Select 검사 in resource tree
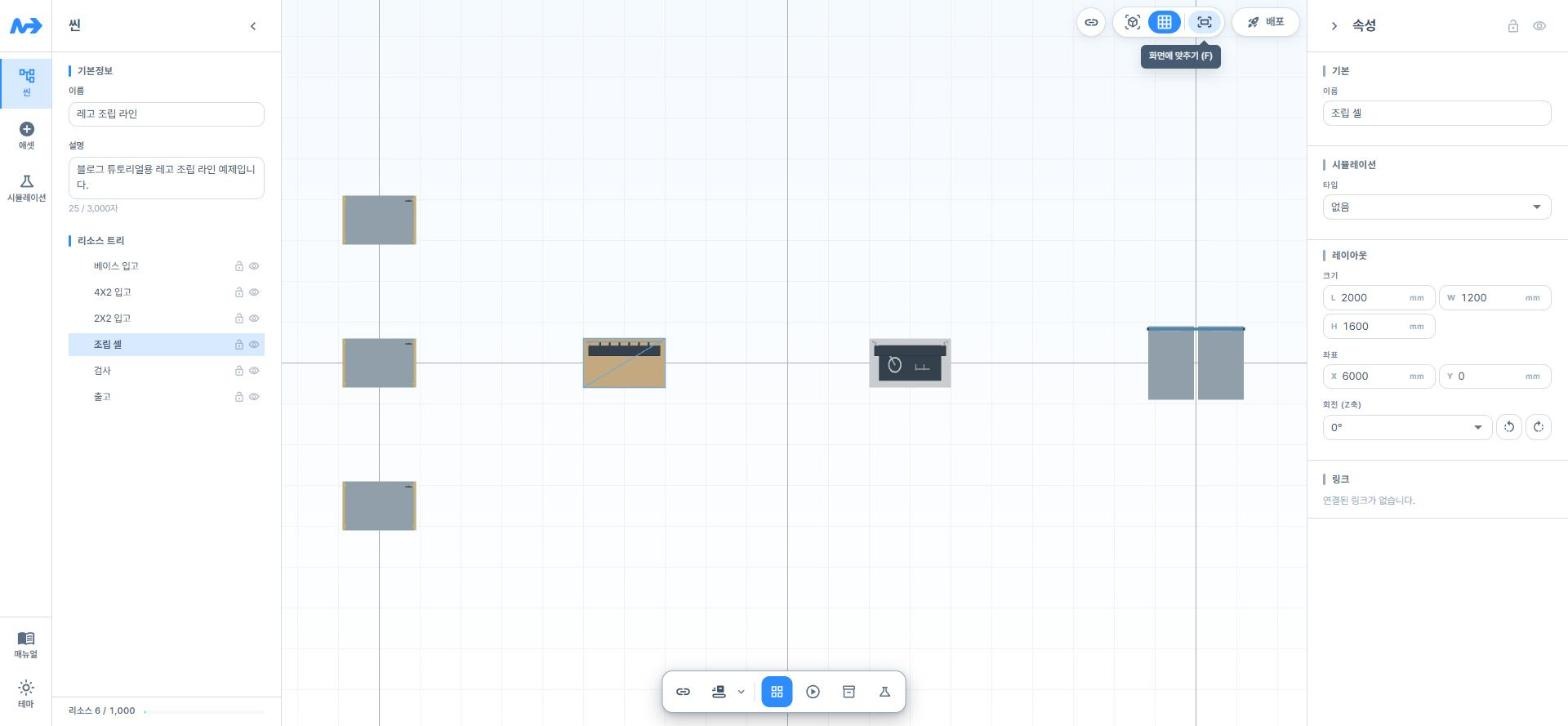The height and width of the screenshot is (726, 1568). tap(166, 370)
